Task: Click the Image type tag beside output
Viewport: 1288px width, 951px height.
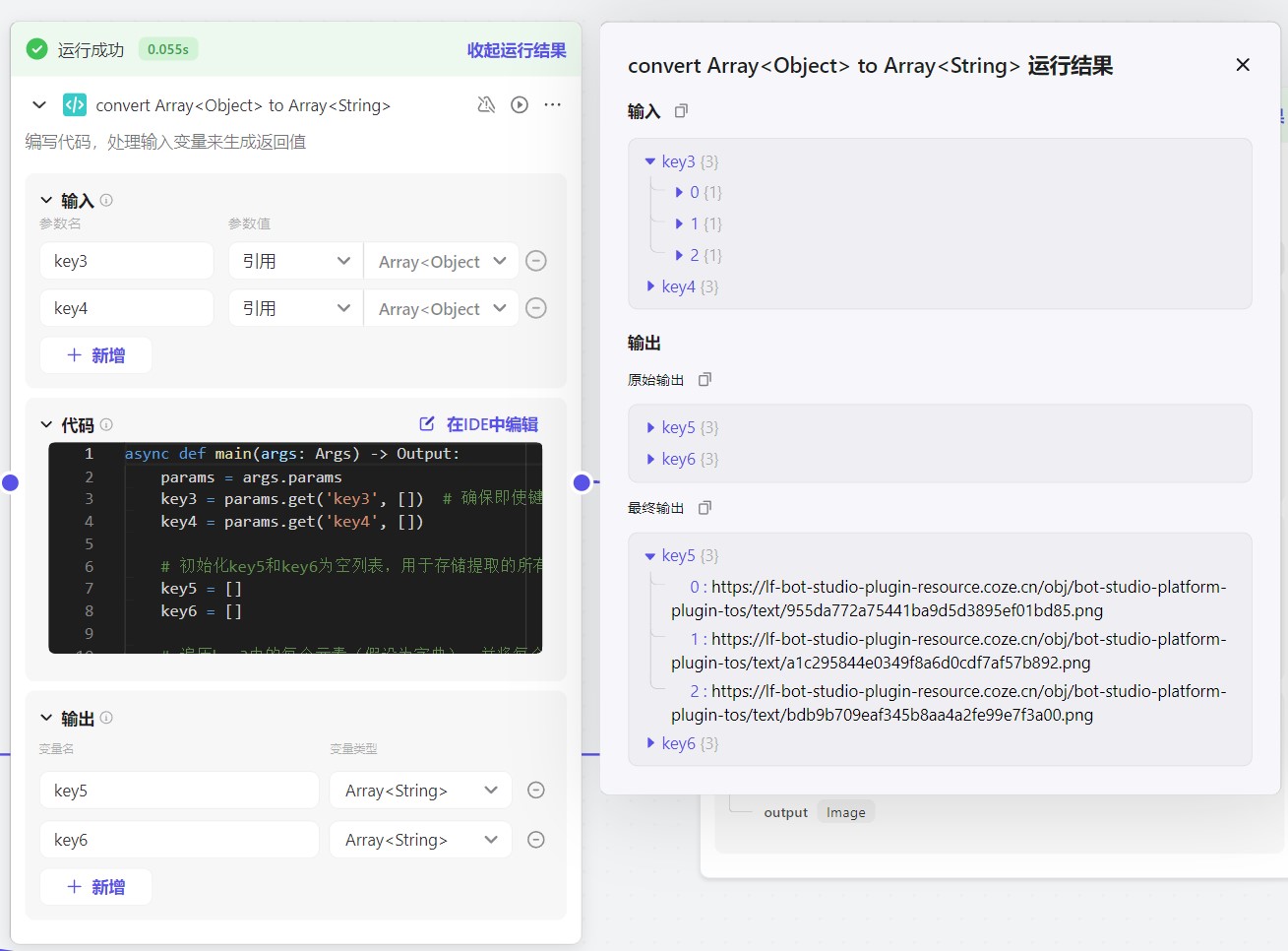Action: coord(846,812)
